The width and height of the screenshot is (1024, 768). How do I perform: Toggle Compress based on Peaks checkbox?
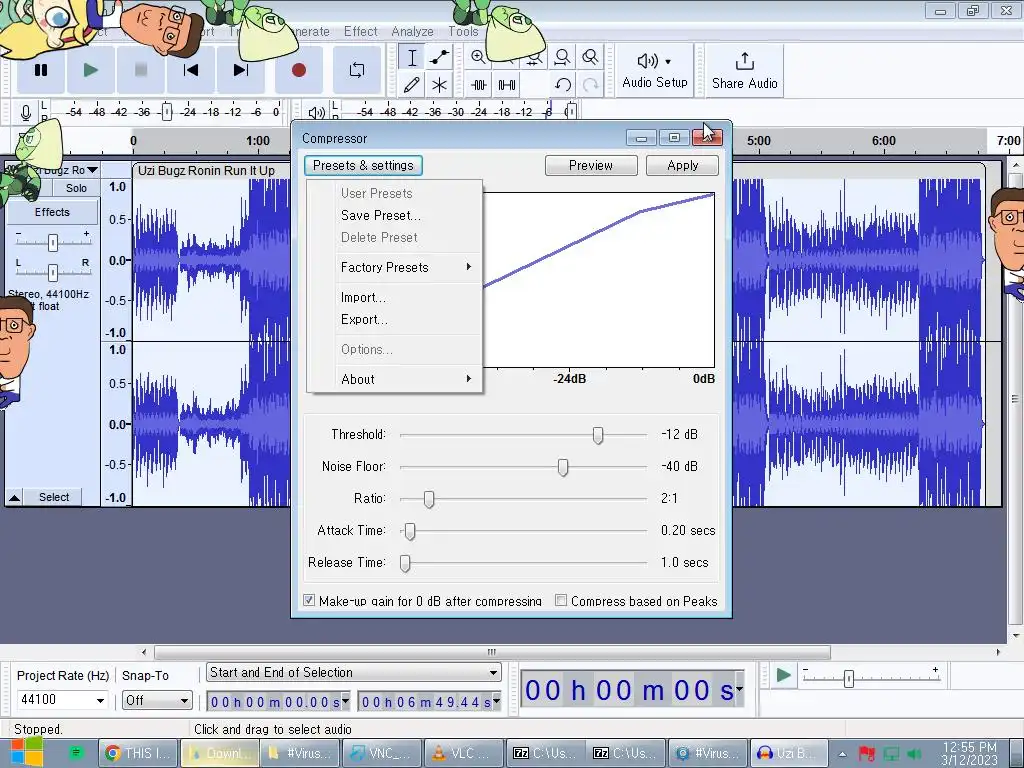pyautogui.click(x=560, y=600)
